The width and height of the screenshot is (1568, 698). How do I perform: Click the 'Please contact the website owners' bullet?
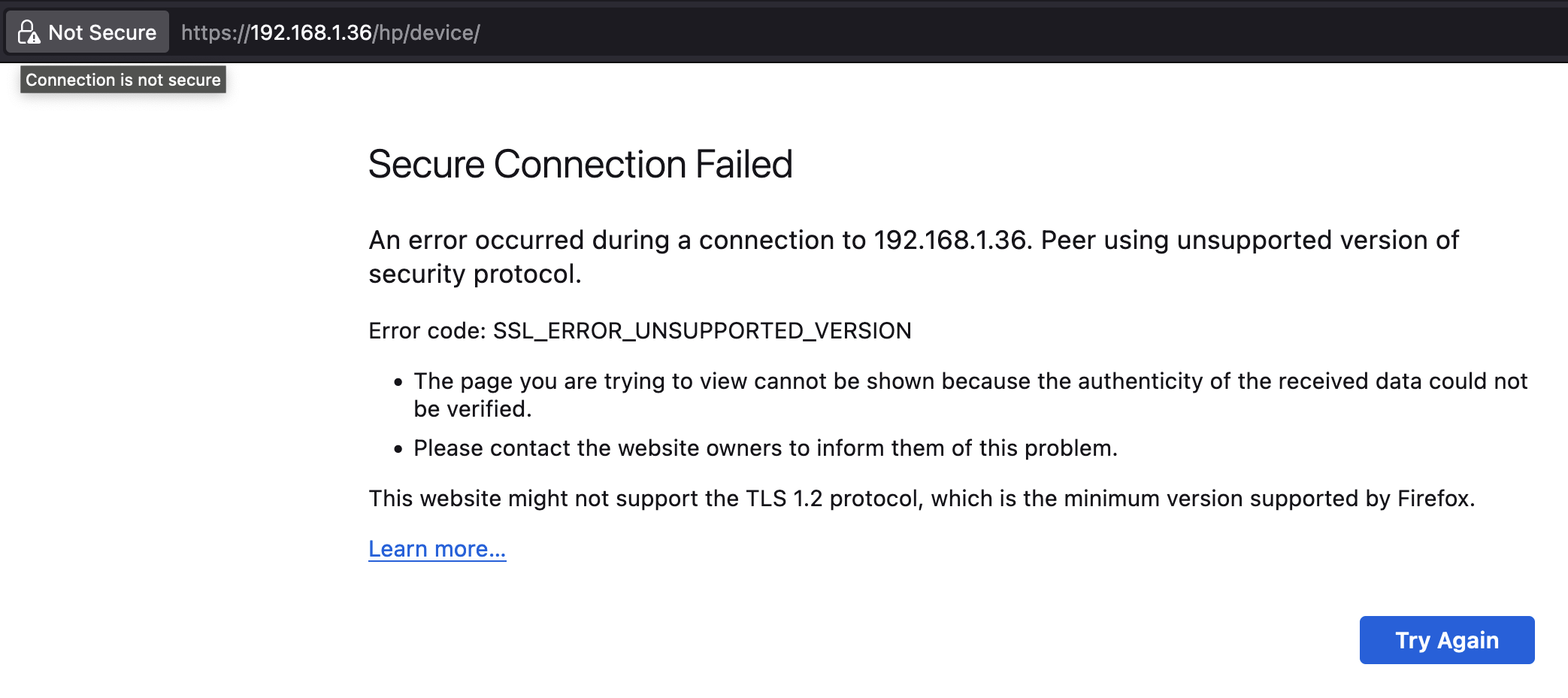765,448
